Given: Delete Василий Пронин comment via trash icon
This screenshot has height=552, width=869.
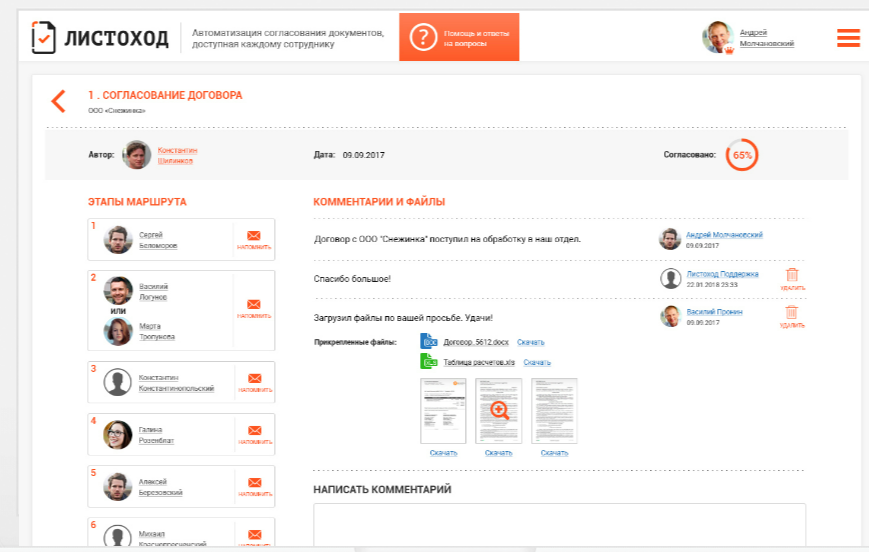Looking at the screenshot, I should 792,312.
